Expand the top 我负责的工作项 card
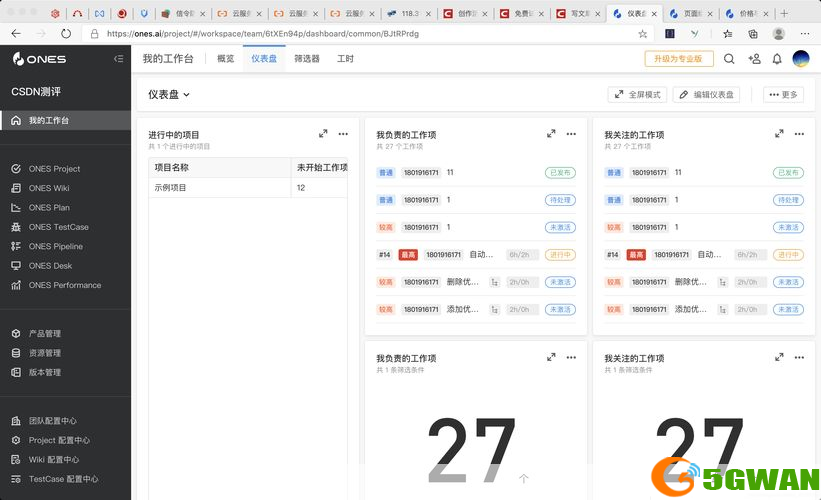Image resolution: width=821 pixels, height=500 pixels. pos(551,134)
